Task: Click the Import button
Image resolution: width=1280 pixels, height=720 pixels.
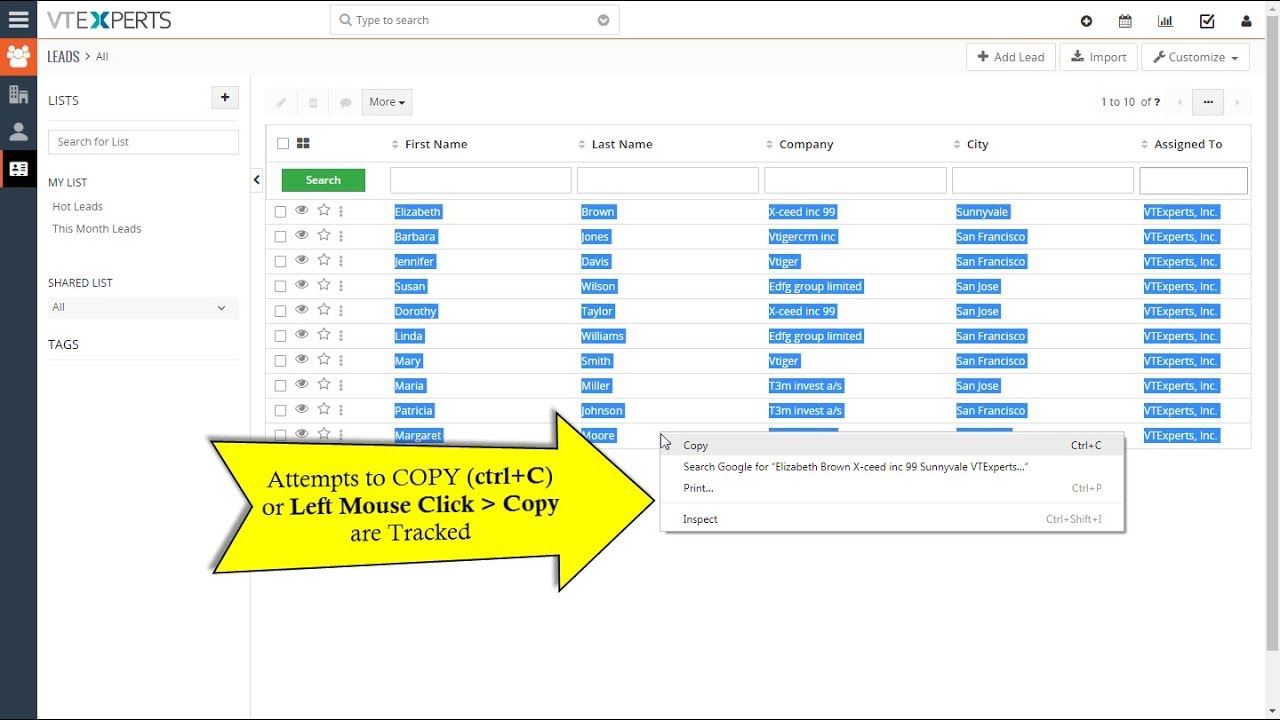Action: coord(1099,57)
